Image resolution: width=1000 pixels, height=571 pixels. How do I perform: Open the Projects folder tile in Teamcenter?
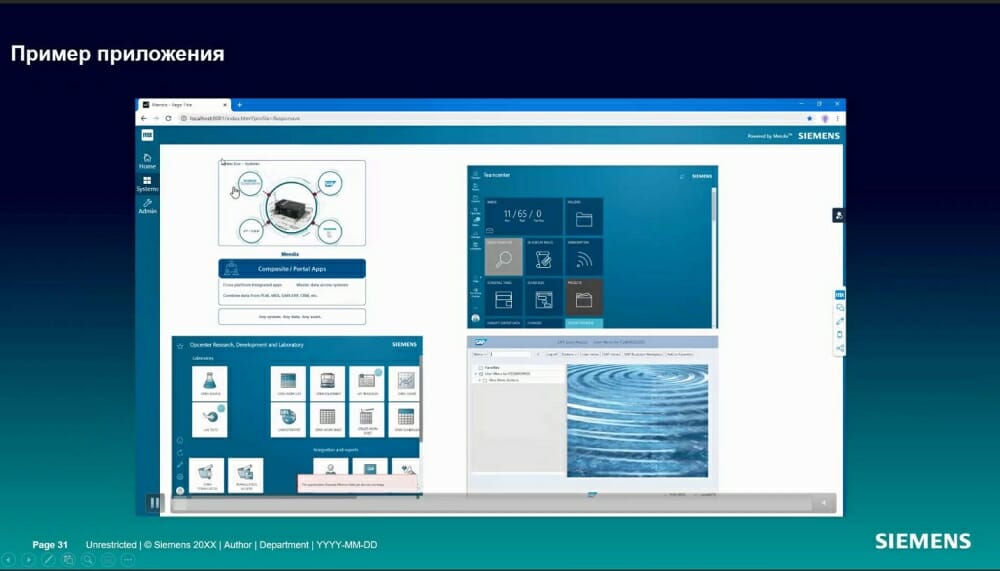(x=584, y=297)
